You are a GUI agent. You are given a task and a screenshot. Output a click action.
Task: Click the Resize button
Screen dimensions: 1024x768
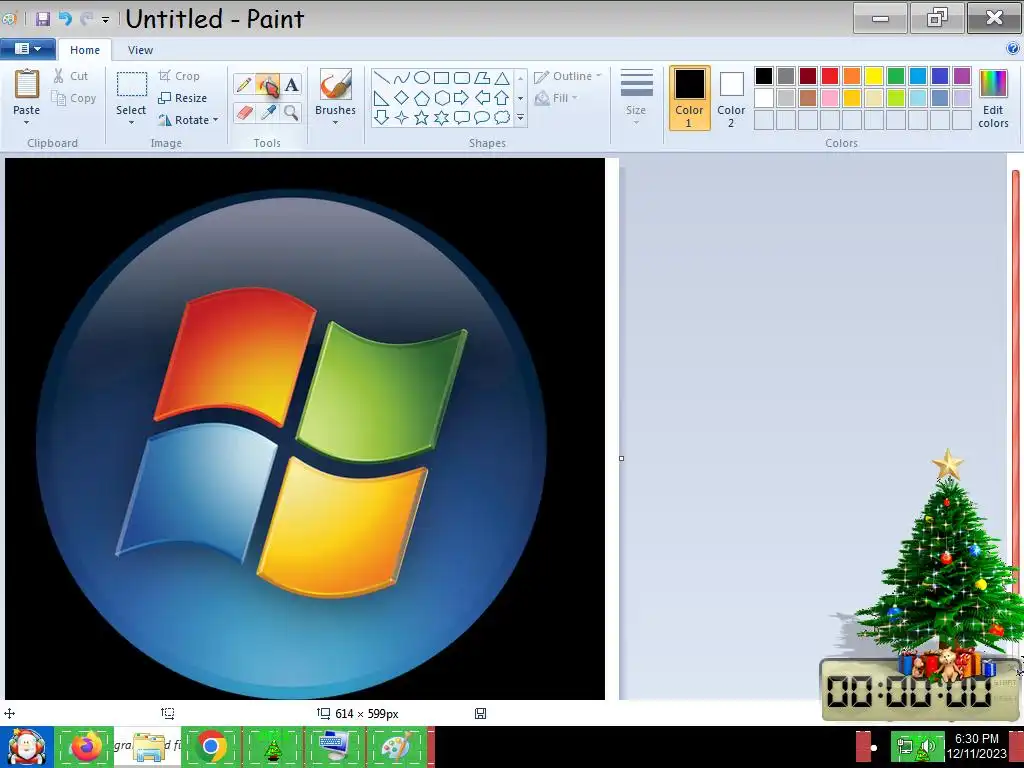coord(183,98)
